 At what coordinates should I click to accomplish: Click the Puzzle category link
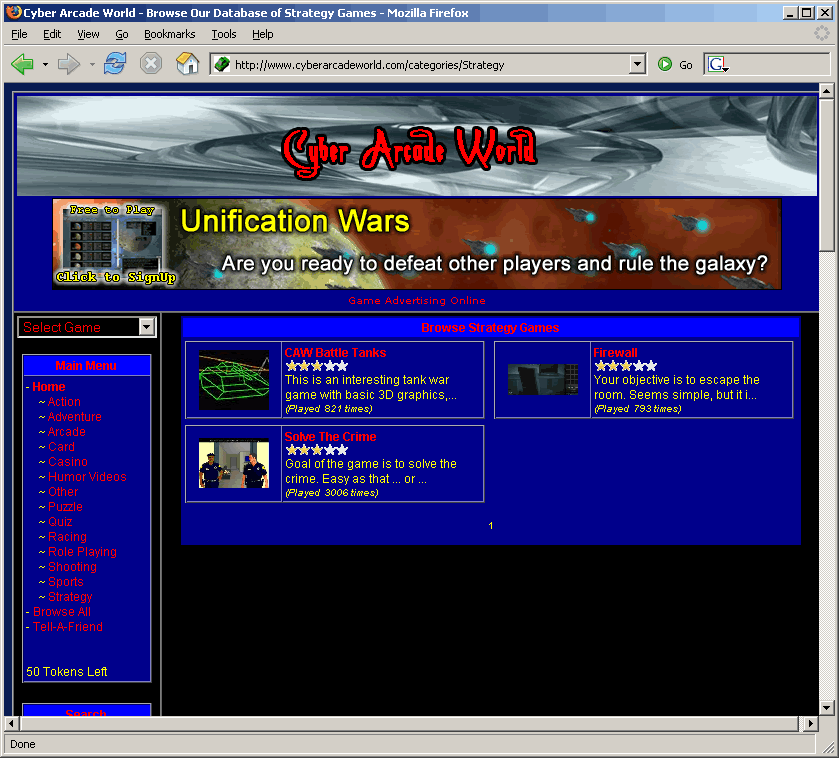coord(65,507)
